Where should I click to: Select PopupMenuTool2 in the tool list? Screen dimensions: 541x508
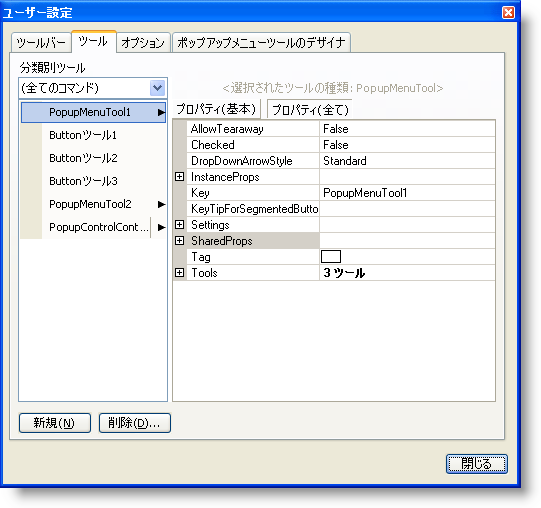[x=94, y=204]
